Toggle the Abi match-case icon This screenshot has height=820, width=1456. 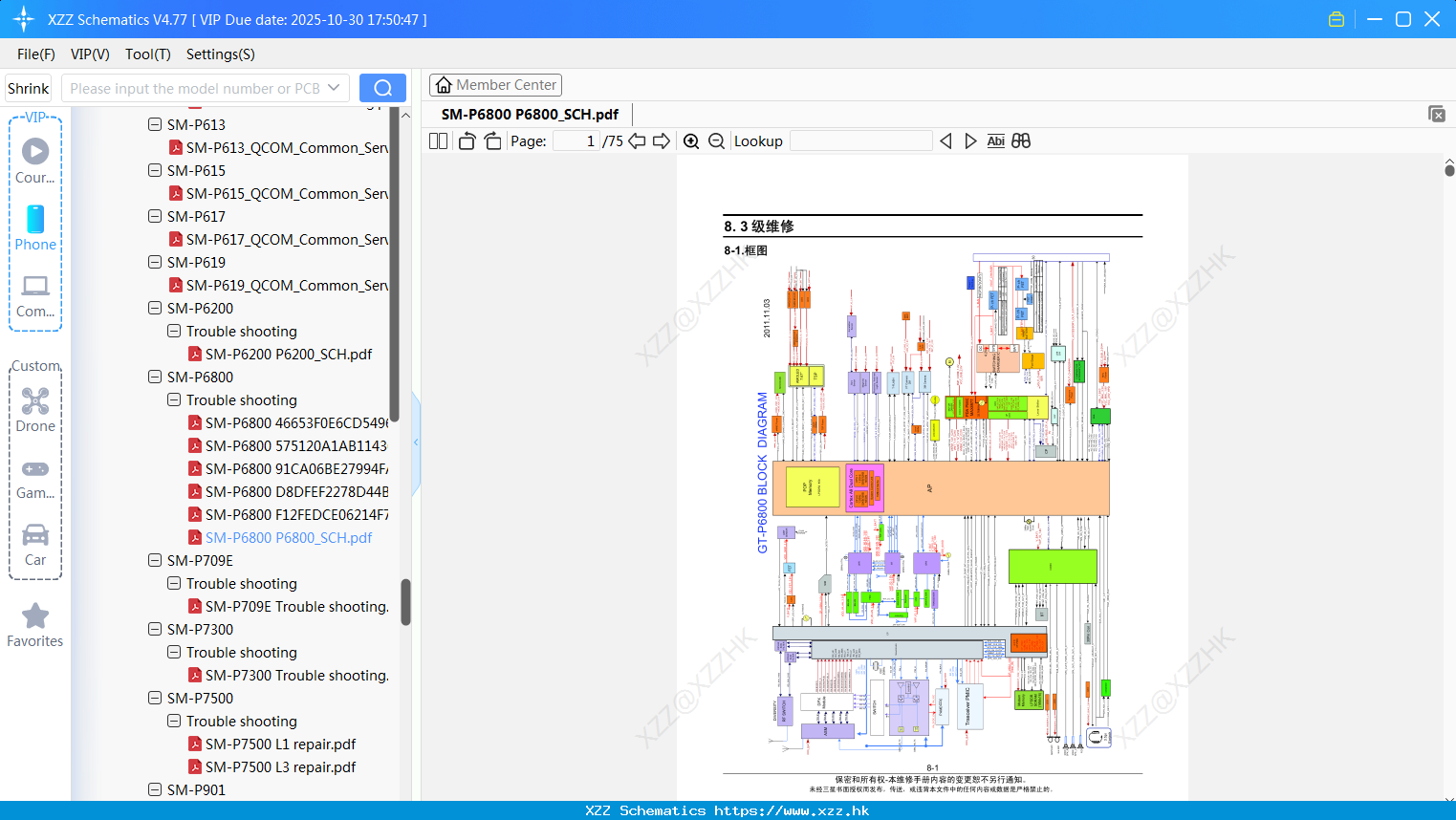click(x=995, y=140)
